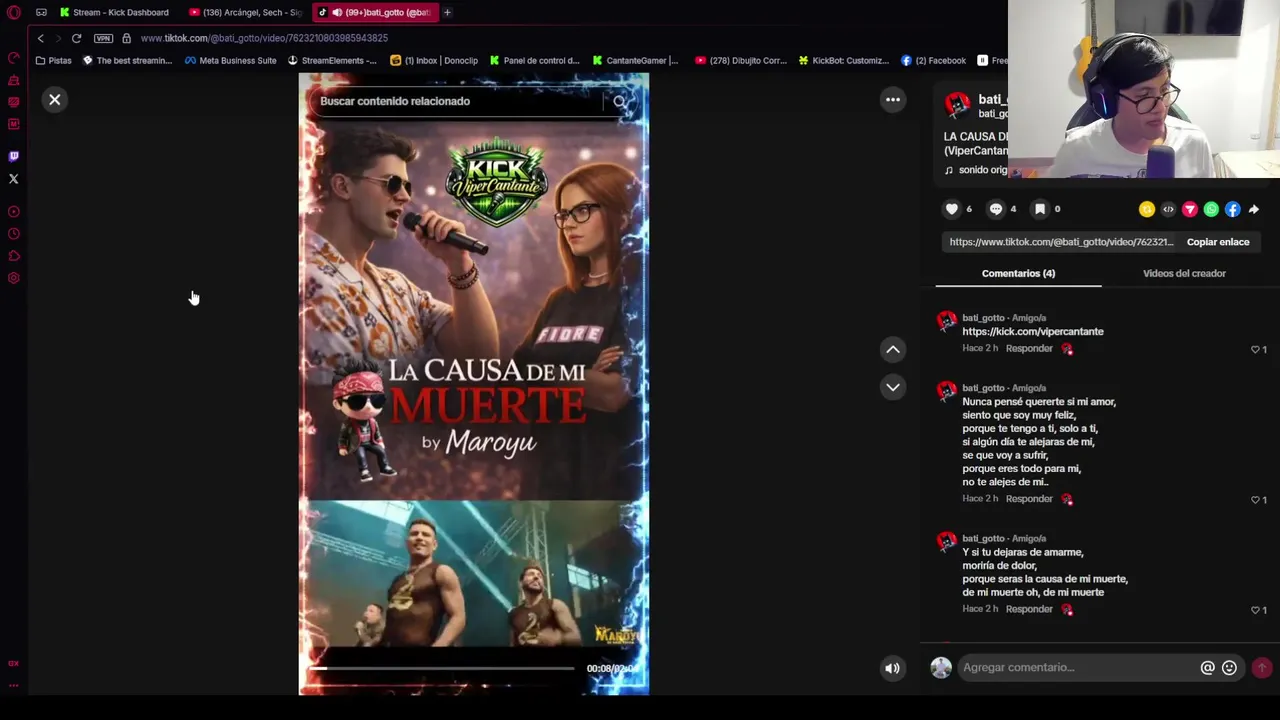Post comment with red send button

tap(1262, 668)
